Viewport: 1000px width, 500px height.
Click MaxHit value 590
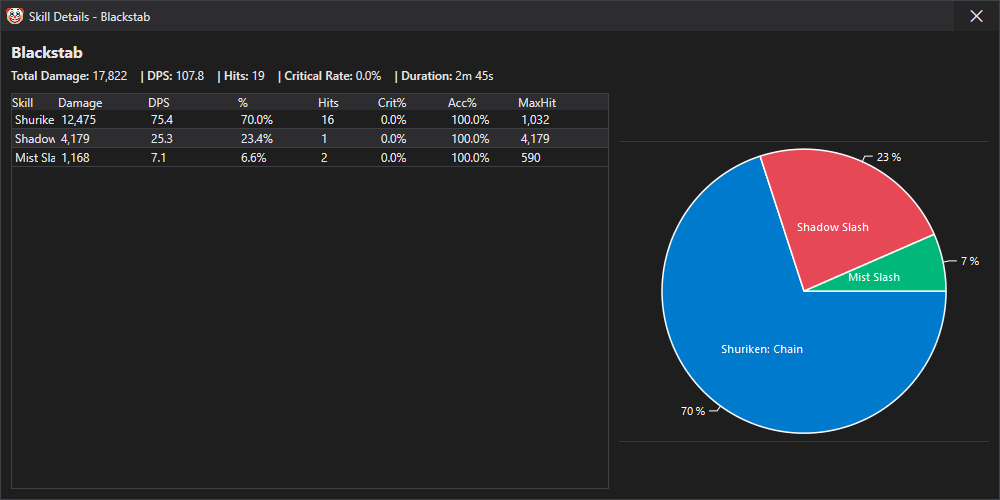click(x=530, y=158)
